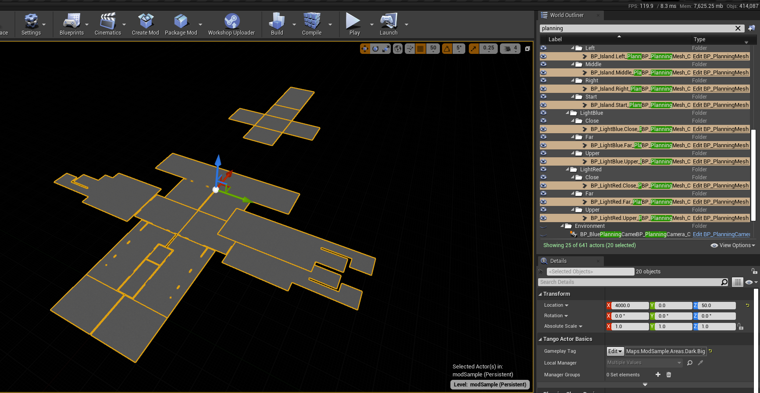760x393 pixels.
Task: Toggle rotation snapping in the viewport
Action: click(x=447, y=48)
